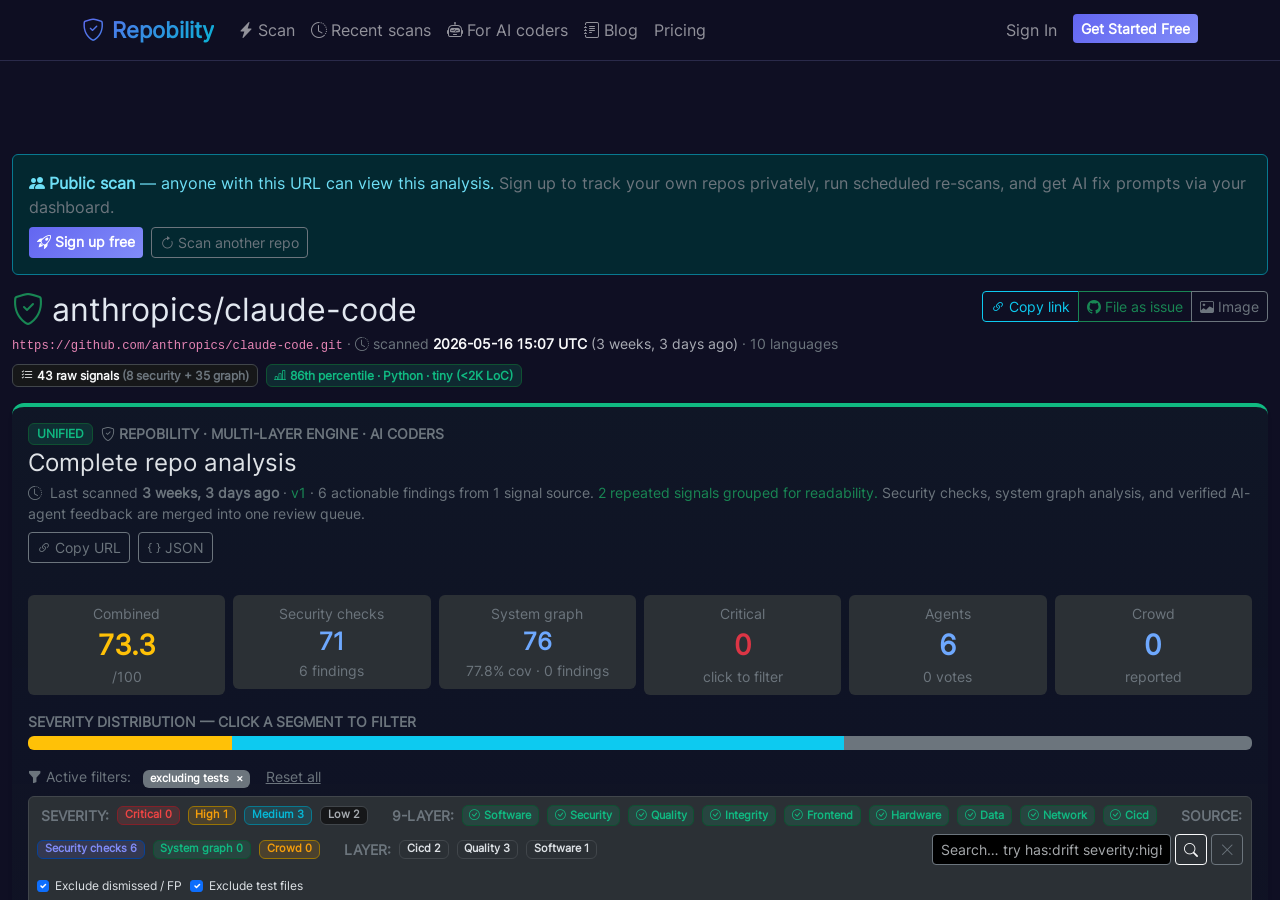This screenshot has height=900, width=1280.
Task: Remove the excluding tests filter chip
Action: (239, 779)
